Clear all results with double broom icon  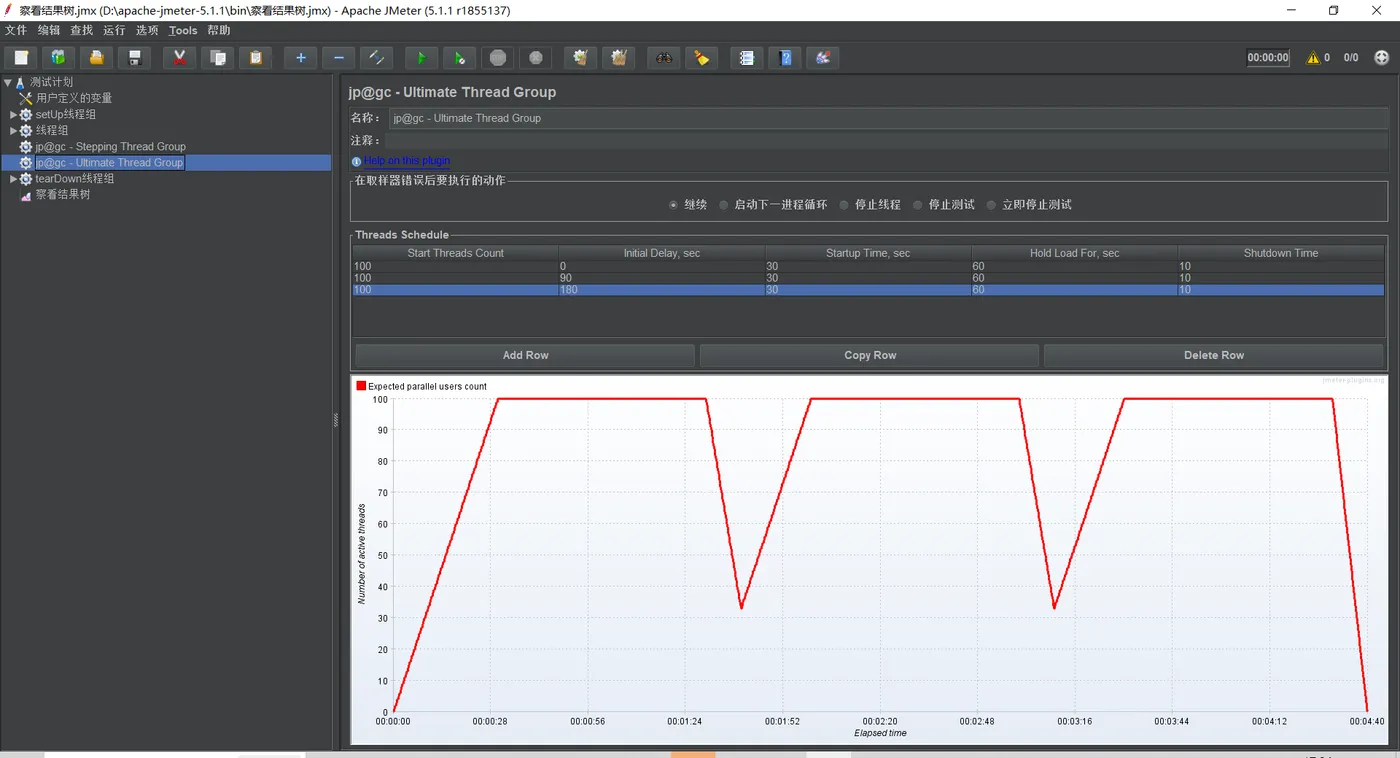618,58
